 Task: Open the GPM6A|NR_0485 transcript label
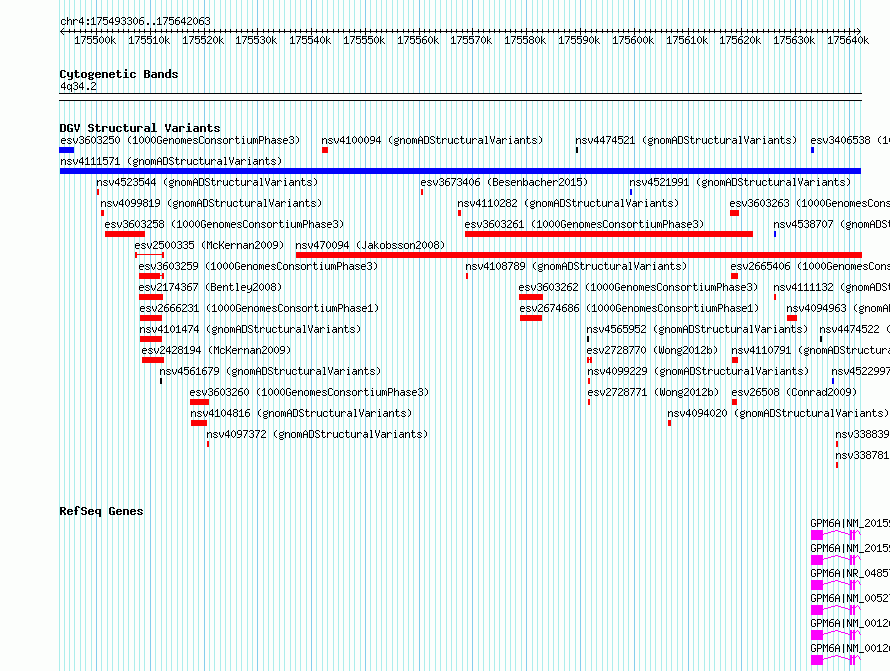click(850, 573)
